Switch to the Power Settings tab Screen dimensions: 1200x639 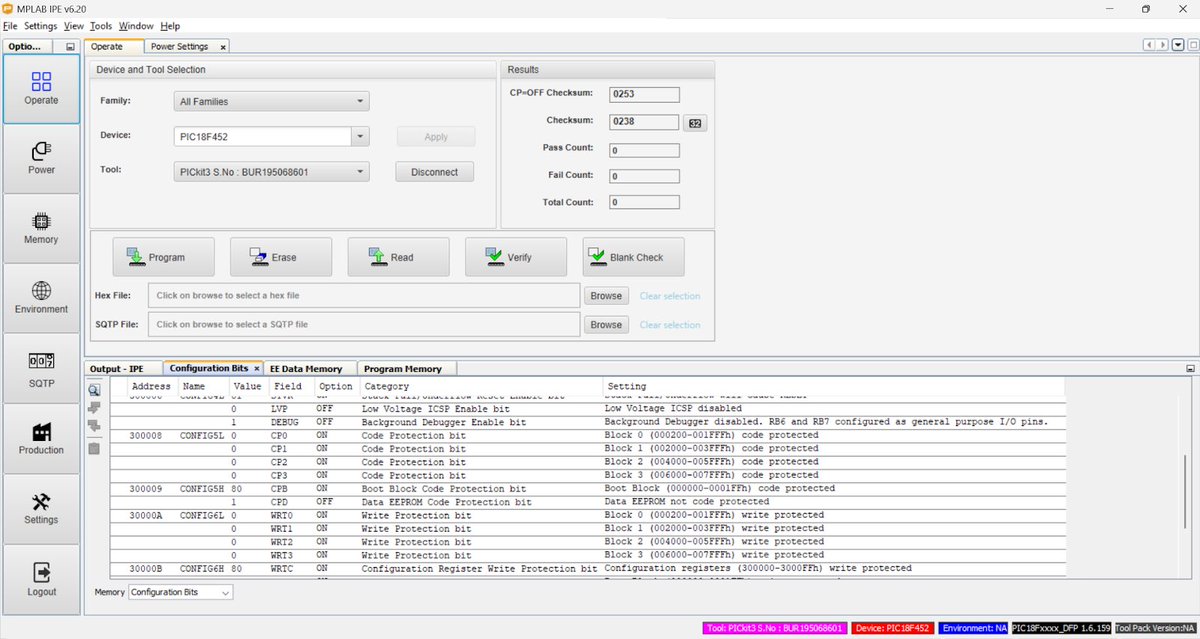click(x=182, y=45)
